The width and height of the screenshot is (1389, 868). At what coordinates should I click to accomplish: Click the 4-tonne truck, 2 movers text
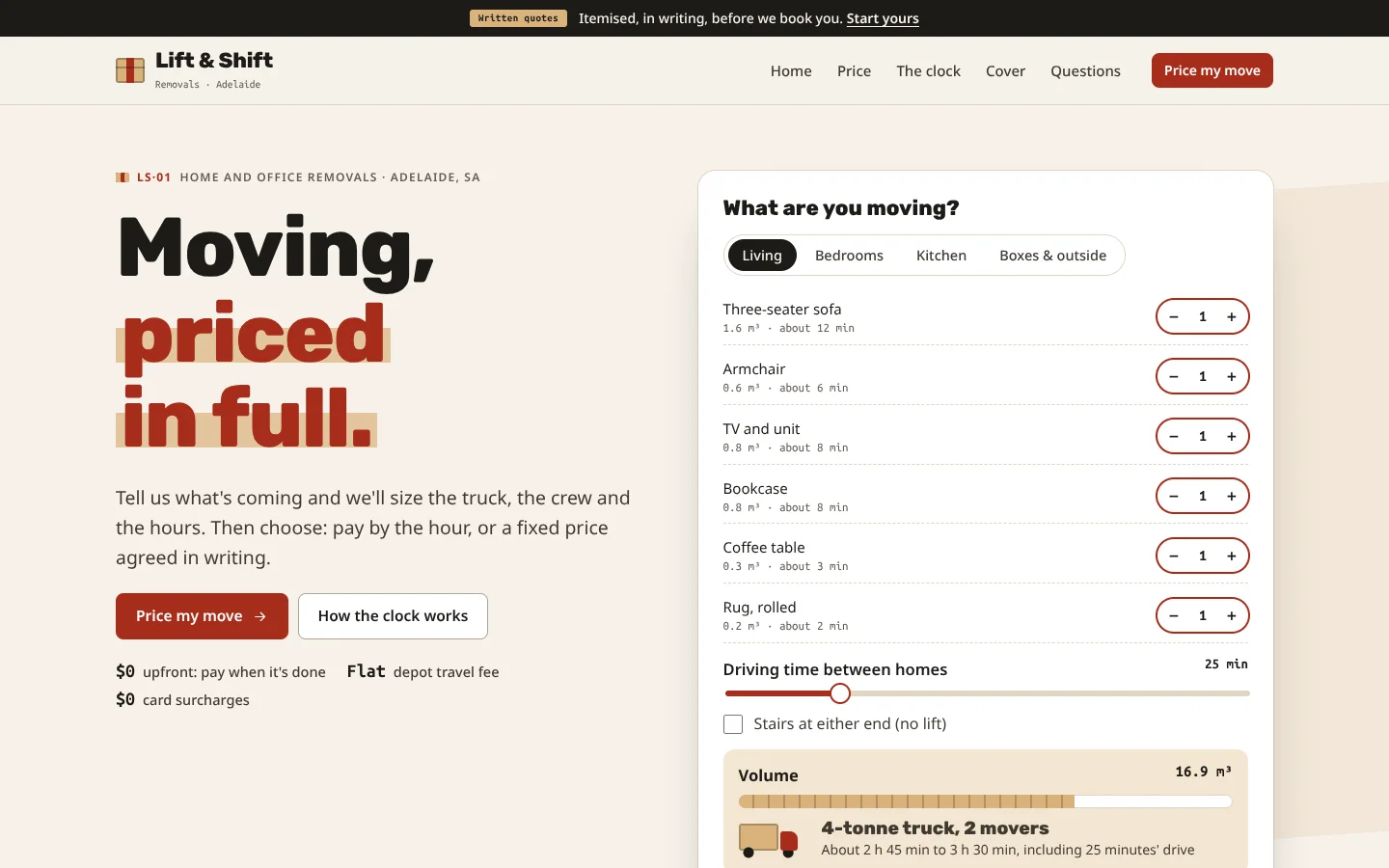click(935, 828)
